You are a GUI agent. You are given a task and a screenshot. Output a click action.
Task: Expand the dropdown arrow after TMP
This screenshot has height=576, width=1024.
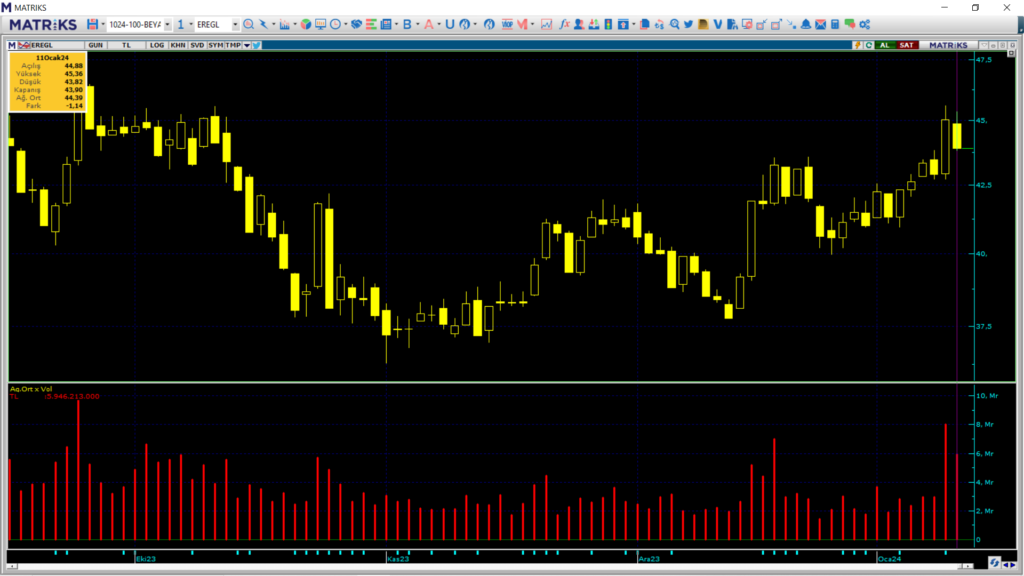click(247, 45)
